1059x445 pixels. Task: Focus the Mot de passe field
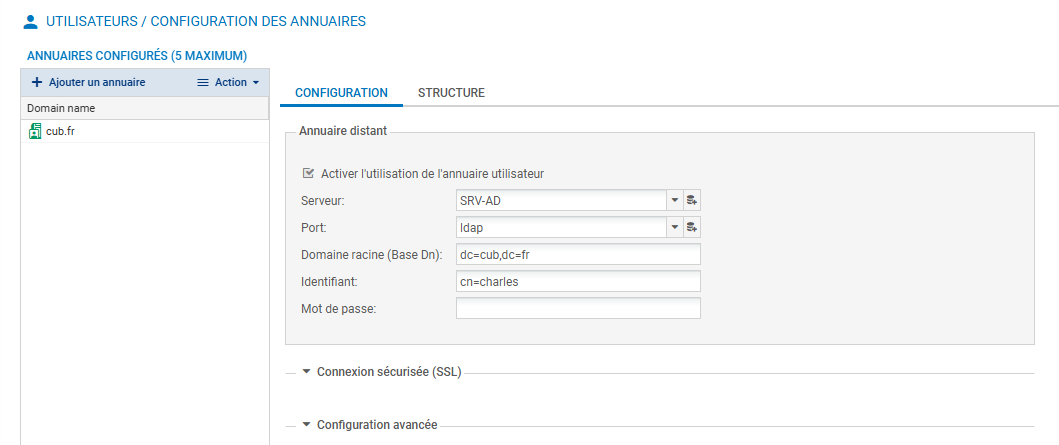[578, 308]
